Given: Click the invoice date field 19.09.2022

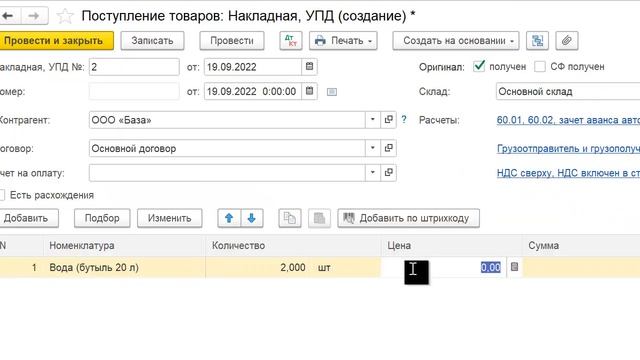Looking at the screenshot, I should pos(253,67).
